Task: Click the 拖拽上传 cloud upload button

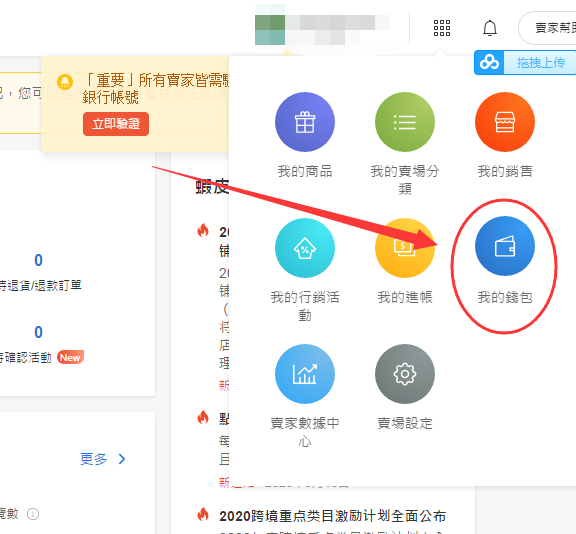Action: [x=525, y=62]
